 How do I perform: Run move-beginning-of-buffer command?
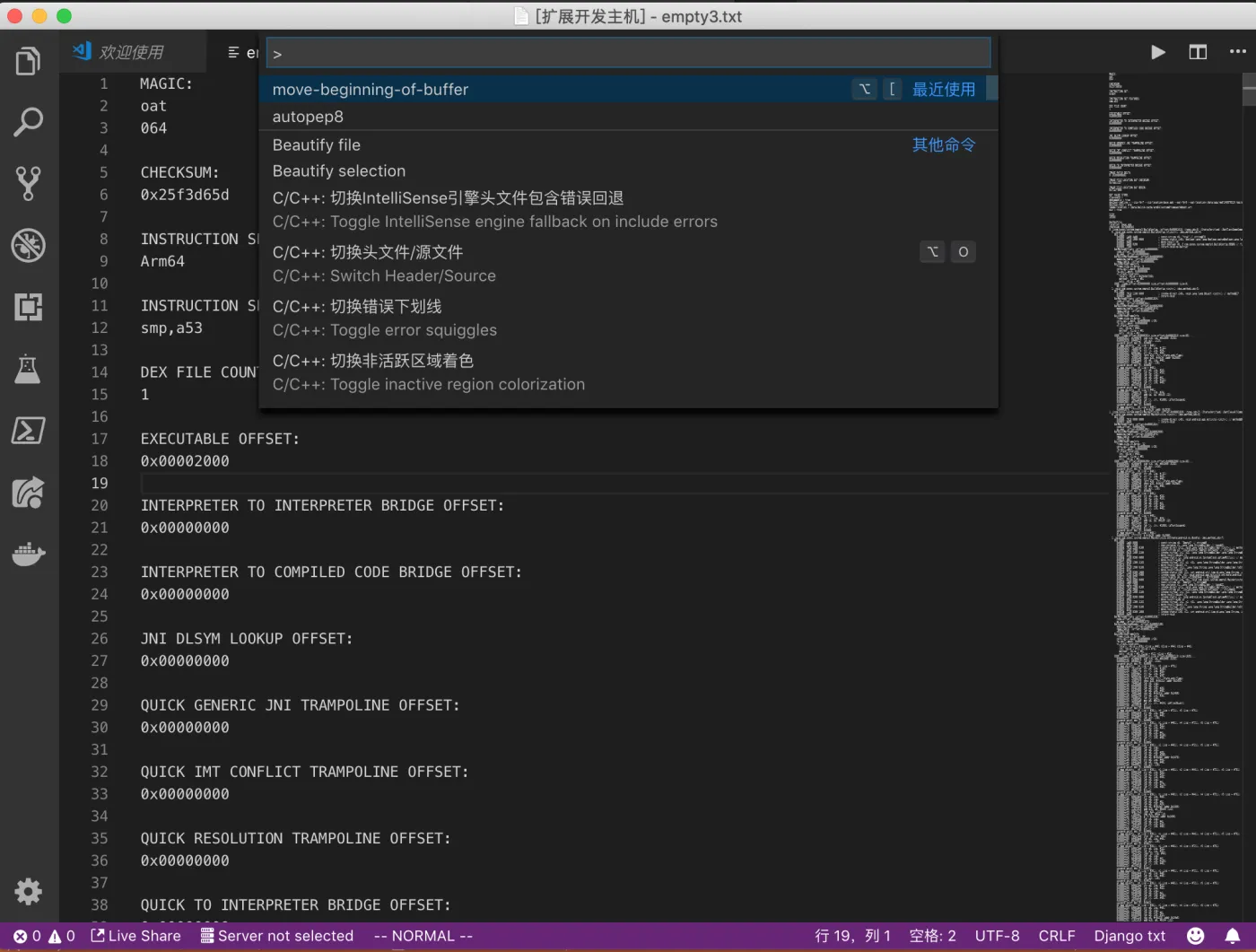click(628, 89)
